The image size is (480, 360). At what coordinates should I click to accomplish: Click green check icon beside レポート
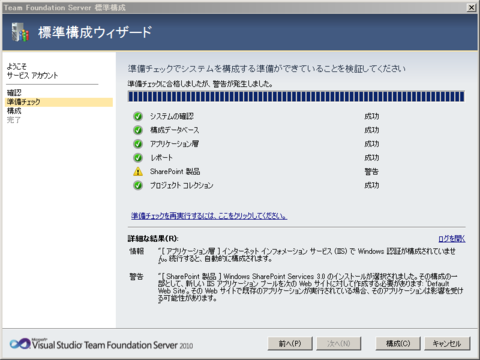[138, 158]
